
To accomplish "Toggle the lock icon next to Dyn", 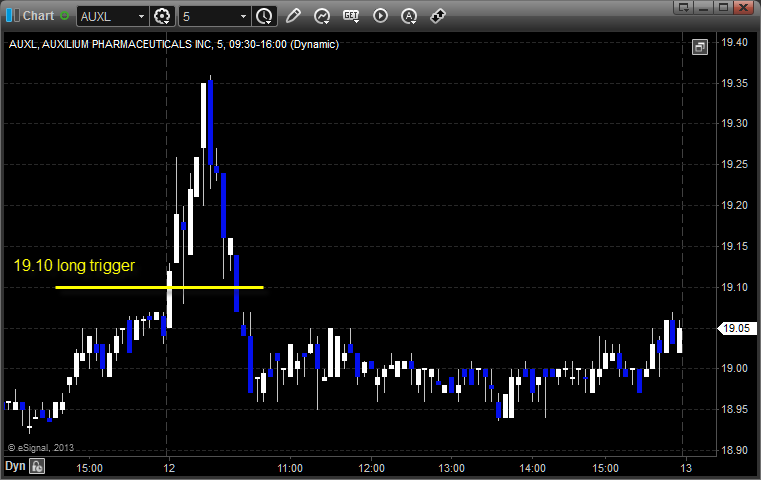I will tap(37, 466).
